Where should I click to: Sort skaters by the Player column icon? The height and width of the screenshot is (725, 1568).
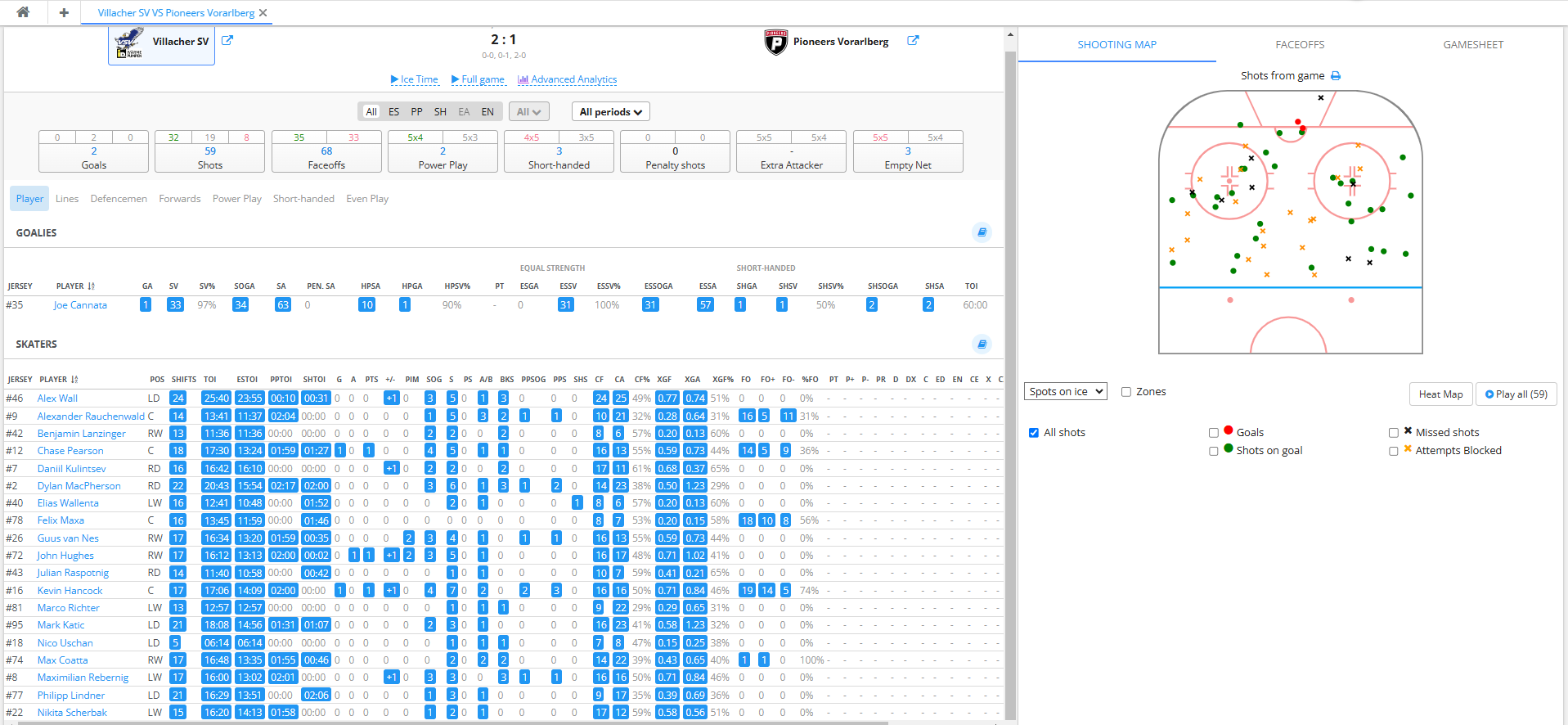pos(74,380)
